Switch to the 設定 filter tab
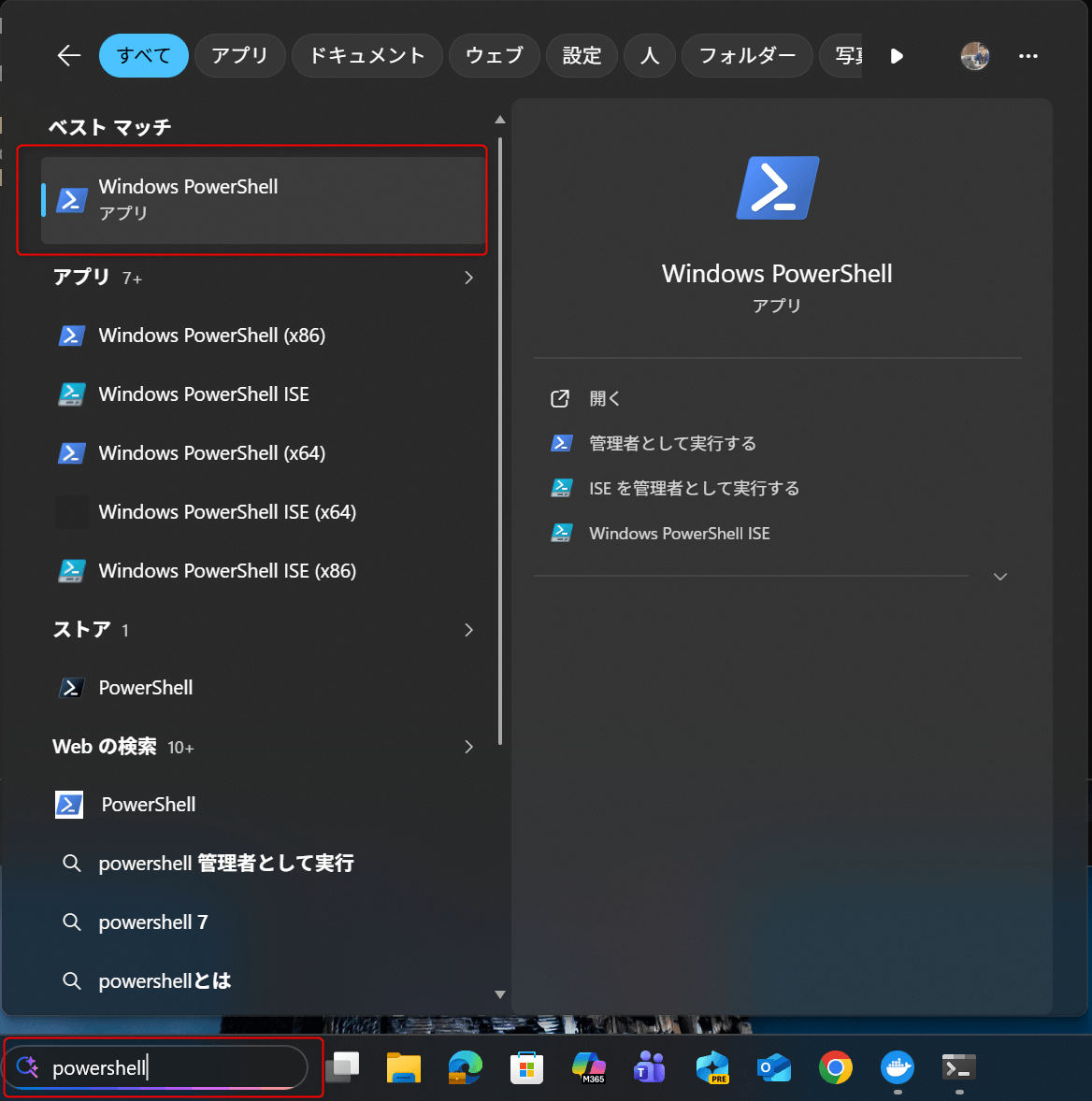1092x1101 pixels. [x=582, y=55]
